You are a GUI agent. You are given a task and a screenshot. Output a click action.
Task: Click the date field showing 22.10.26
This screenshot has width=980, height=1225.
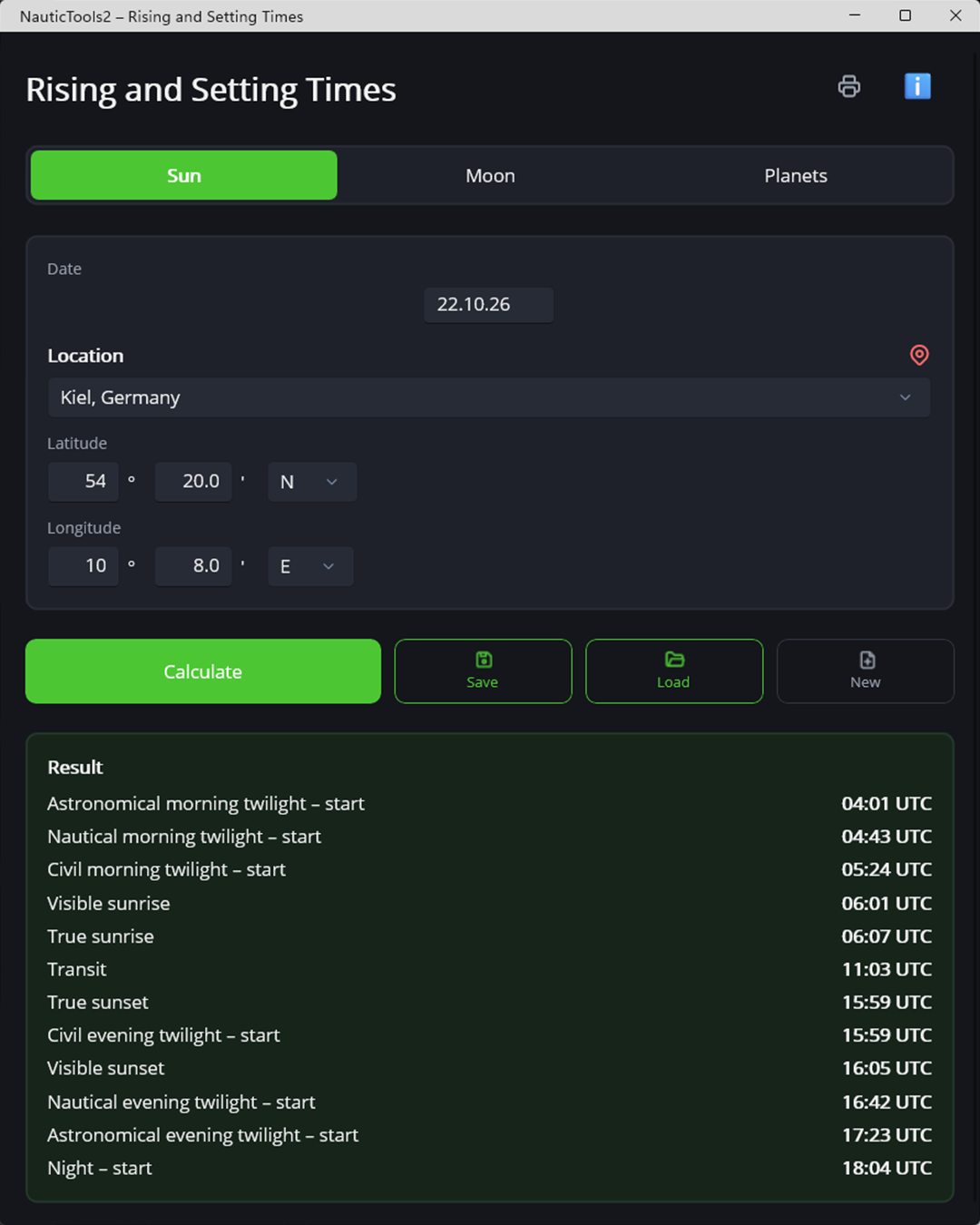[488, 305]
